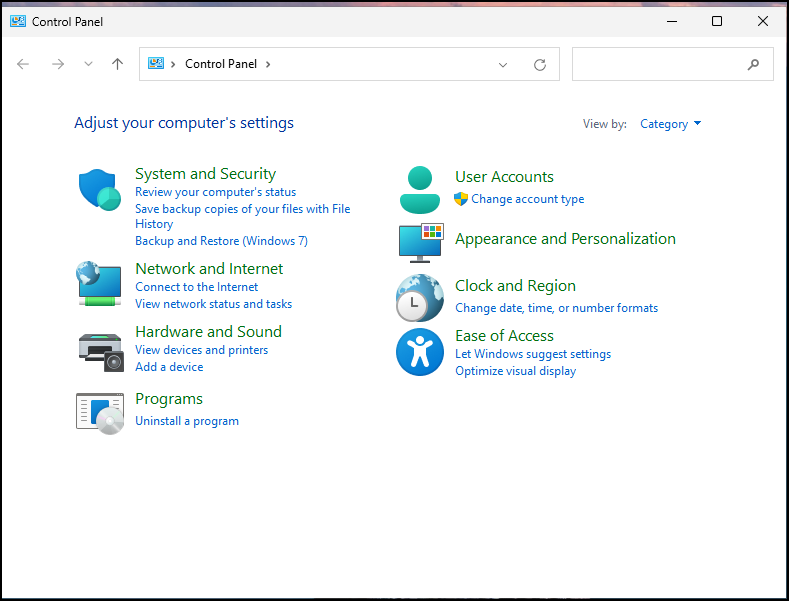Open Uninstall a program link
Image resolution: width=789 pixels, height=601 pixels.
pos(187,421)
